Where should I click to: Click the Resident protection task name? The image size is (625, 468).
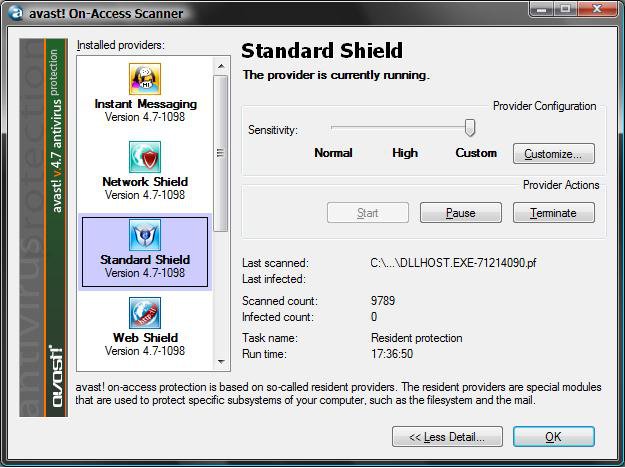417,338
